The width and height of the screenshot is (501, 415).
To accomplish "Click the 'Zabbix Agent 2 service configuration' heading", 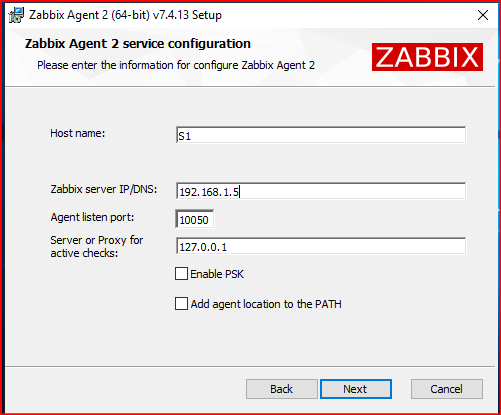I will [138, 44].
